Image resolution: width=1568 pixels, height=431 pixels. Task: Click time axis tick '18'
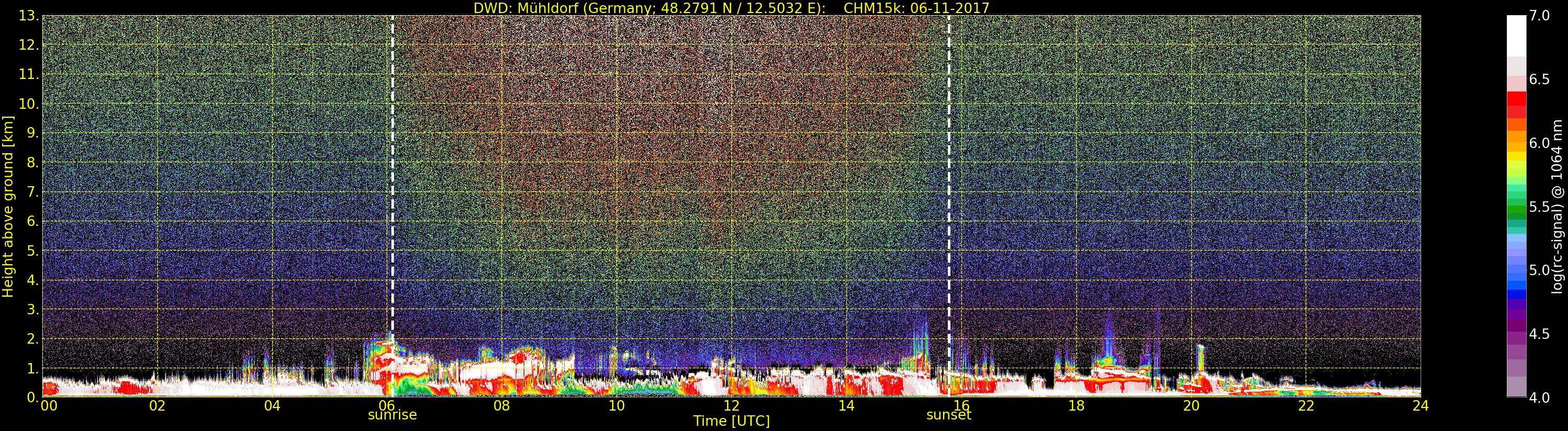click(1076, 405)
